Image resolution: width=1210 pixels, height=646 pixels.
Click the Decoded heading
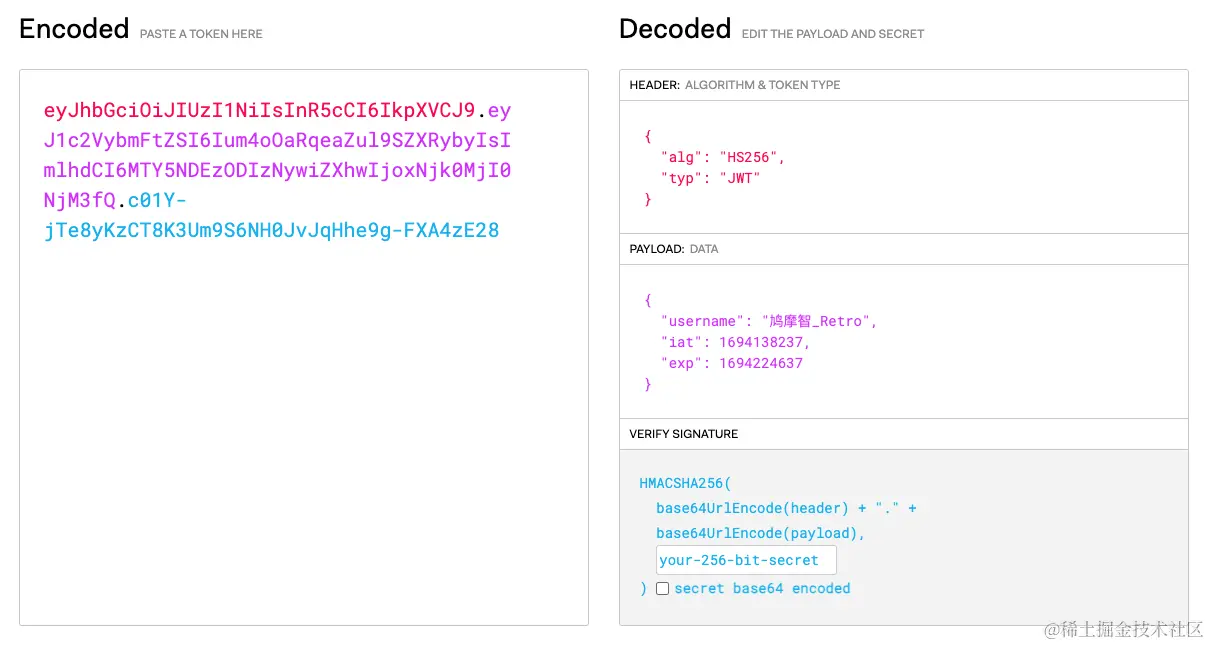675,29
